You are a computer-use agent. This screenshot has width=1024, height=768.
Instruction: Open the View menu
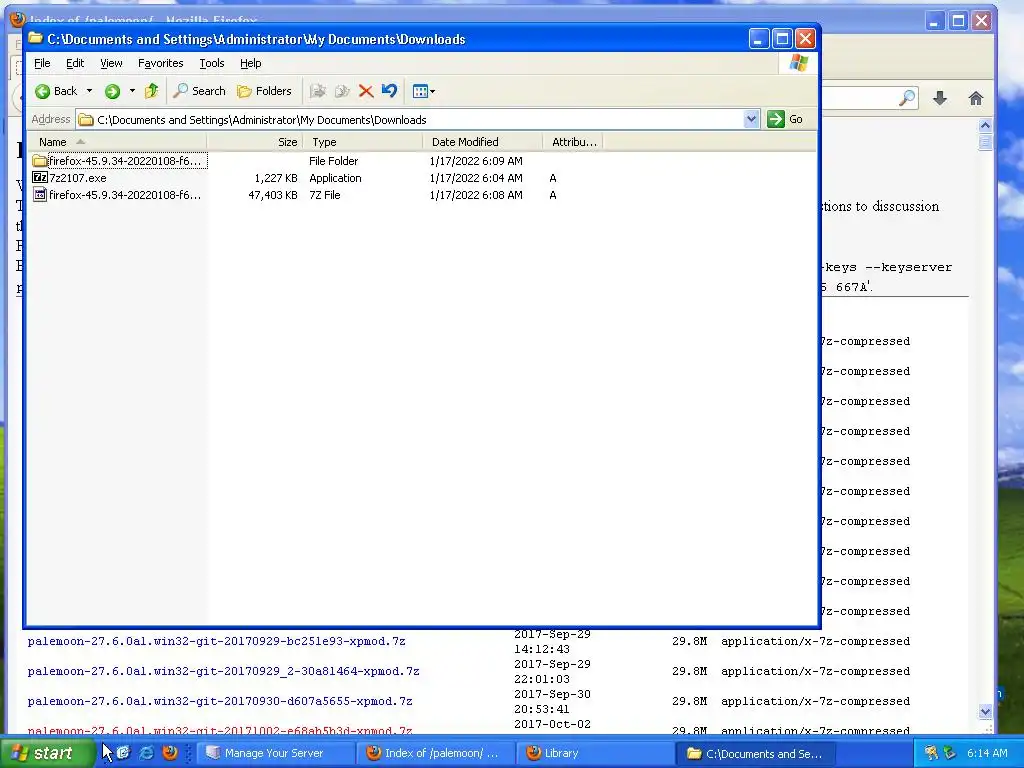click(111, 63)
